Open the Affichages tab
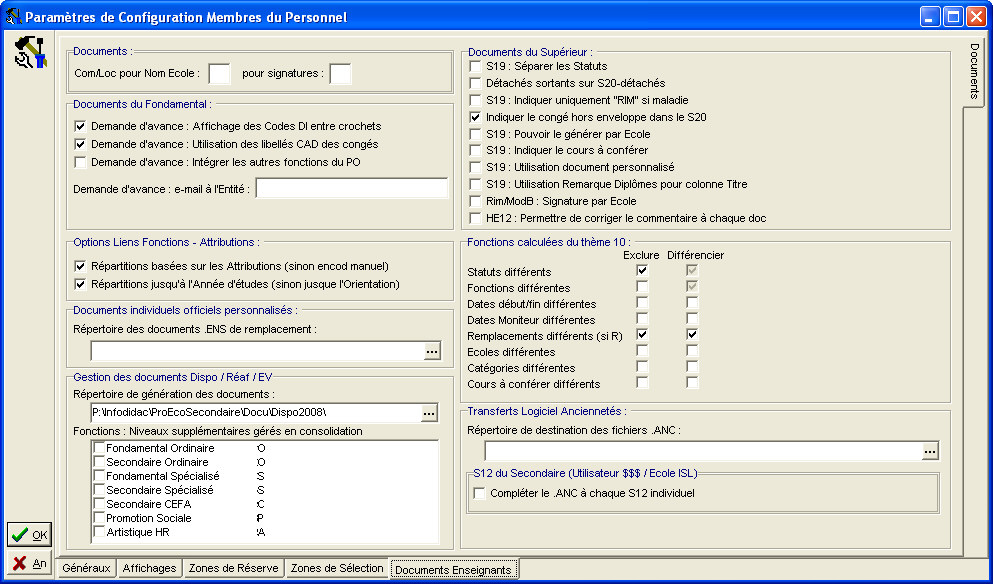This screenshot has height=584, width=993. [x=149, y=568]
